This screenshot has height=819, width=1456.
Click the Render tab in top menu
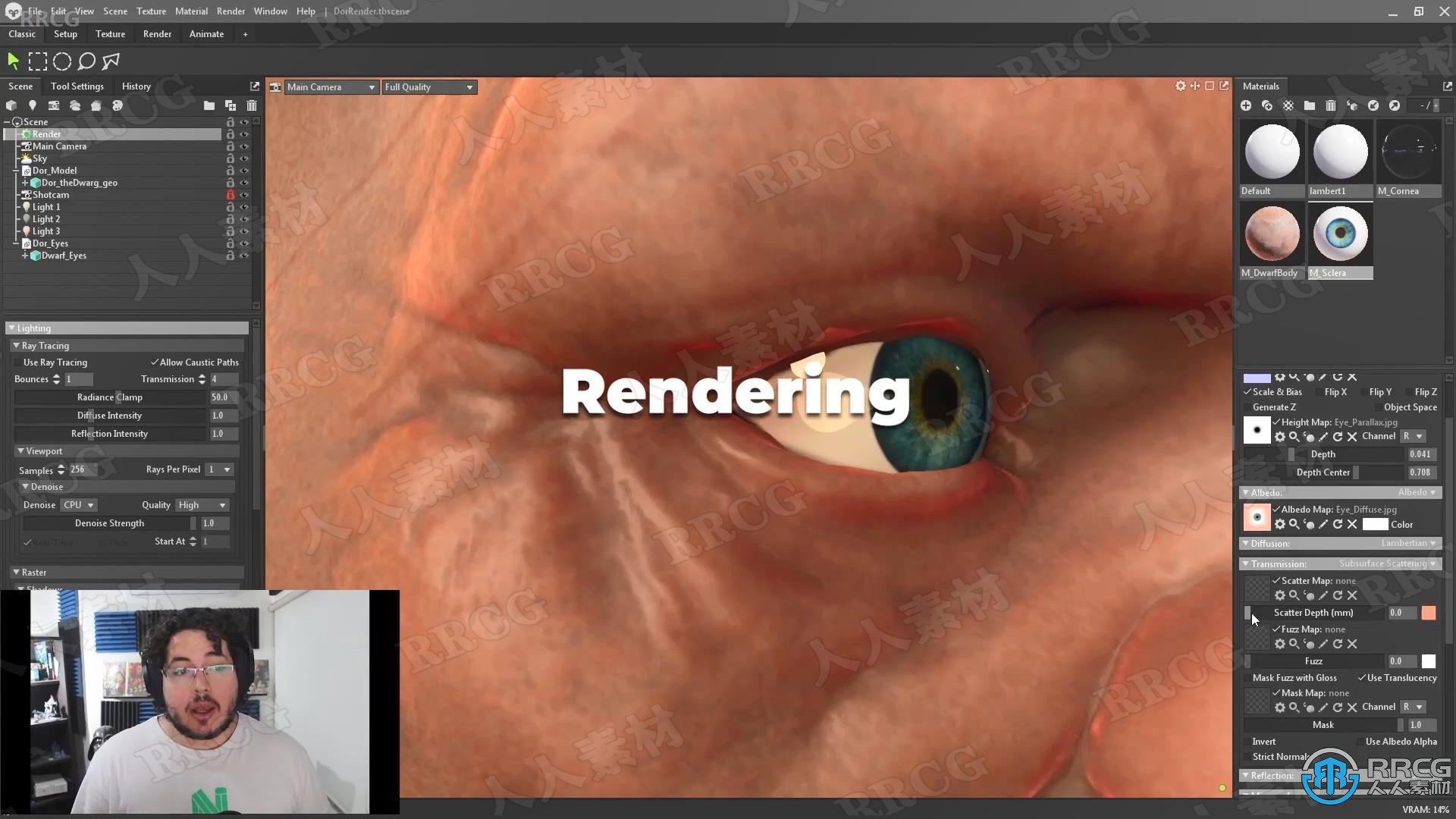click(x=157, y=34)
